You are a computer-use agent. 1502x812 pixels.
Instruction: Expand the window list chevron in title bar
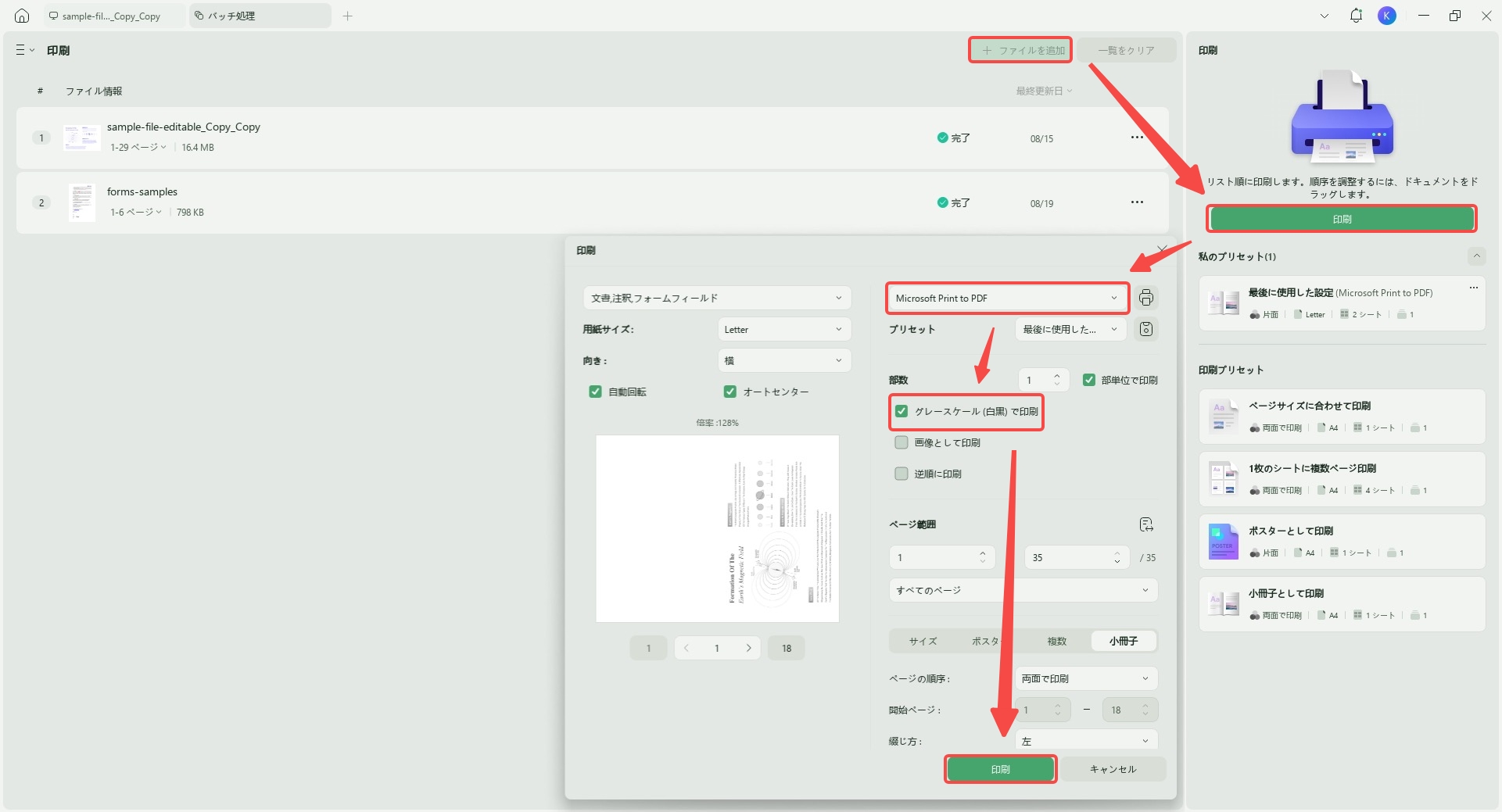click(x=1325, y=16)
